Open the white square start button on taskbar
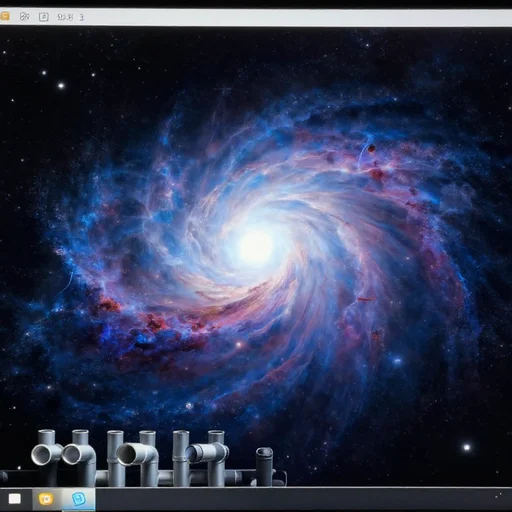 [15, 499]
